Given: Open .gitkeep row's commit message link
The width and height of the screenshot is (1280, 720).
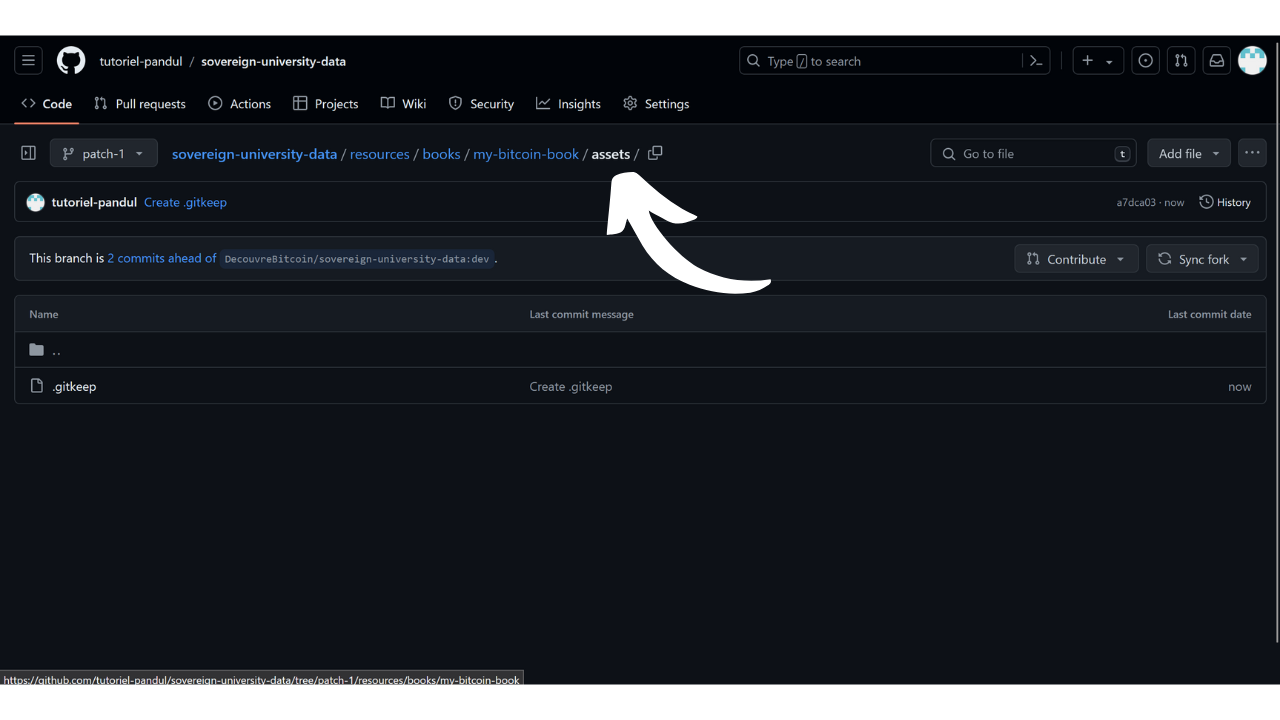Looking at the screenshot, I should pos(571,386).
